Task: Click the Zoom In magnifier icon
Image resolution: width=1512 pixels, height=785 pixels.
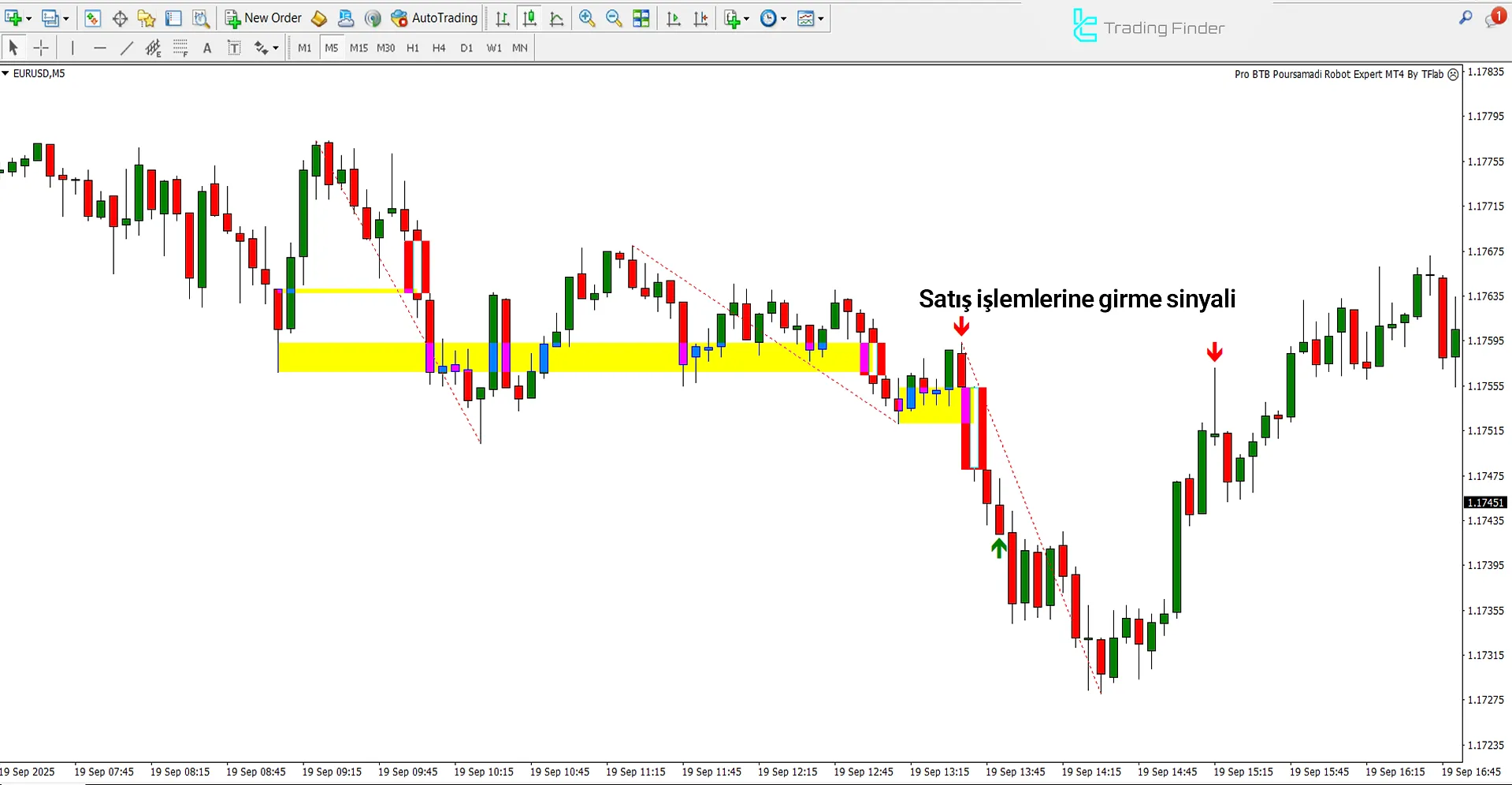Action: tap(587, 18)
